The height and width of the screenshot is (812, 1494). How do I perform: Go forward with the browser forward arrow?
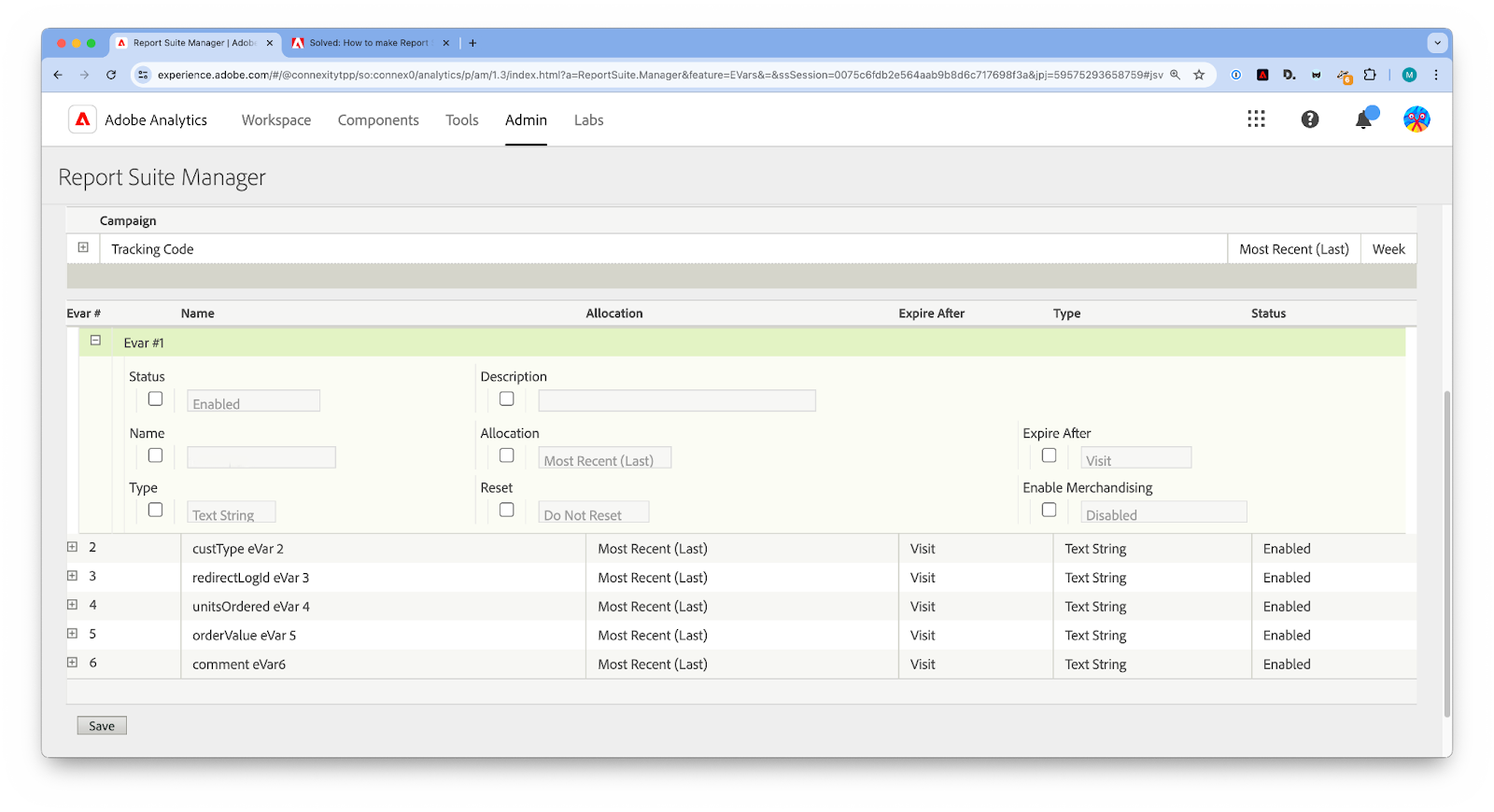(84, 75)
